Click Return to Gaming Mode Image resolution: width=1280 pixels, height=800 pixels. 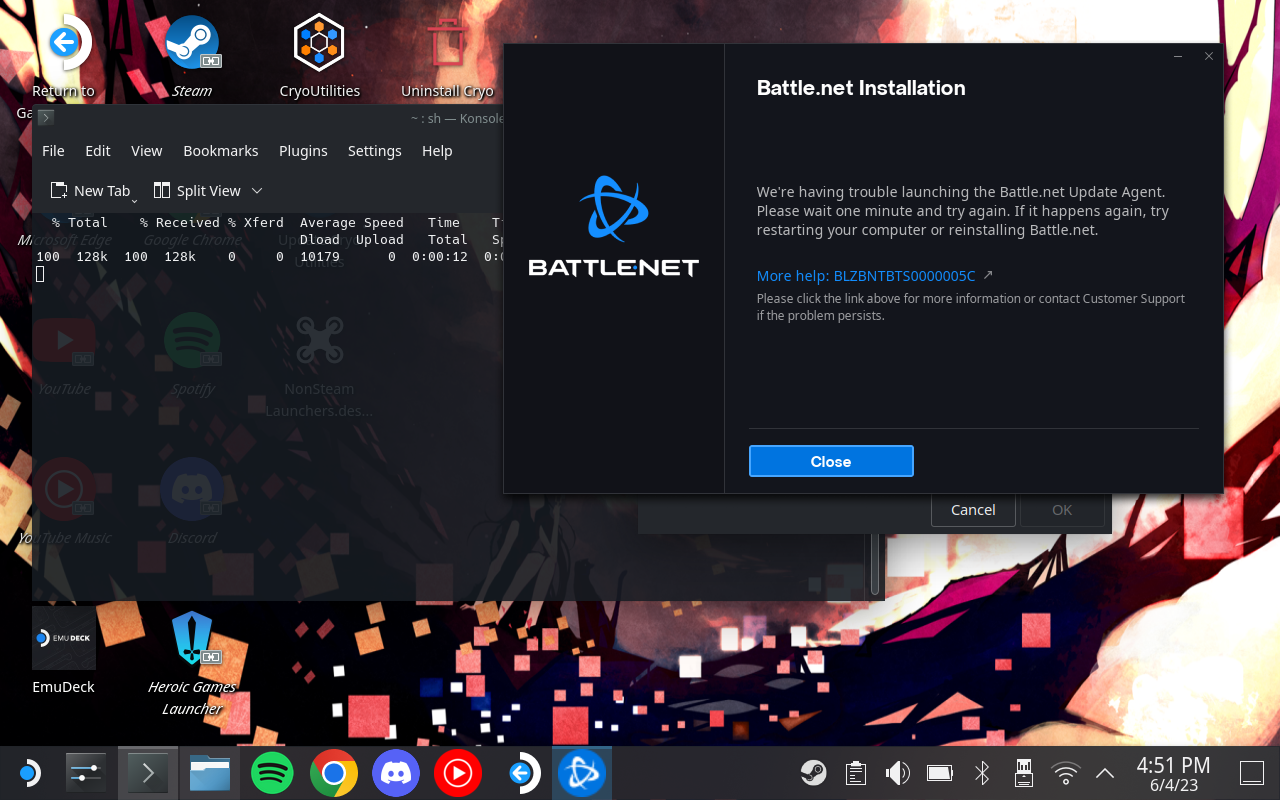pos(63,42)
